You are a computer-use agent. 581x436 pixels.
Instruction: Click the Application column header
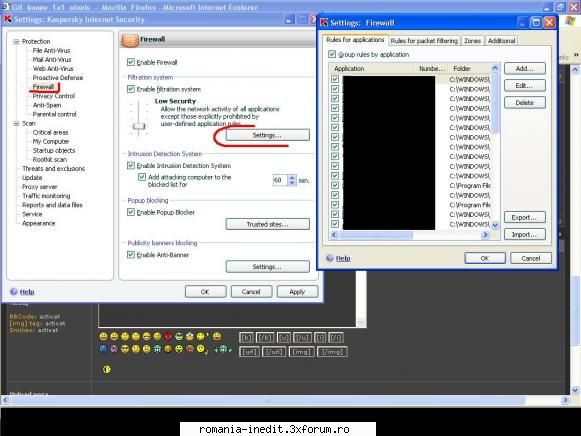pyautogui.click(x=372, y=69)
